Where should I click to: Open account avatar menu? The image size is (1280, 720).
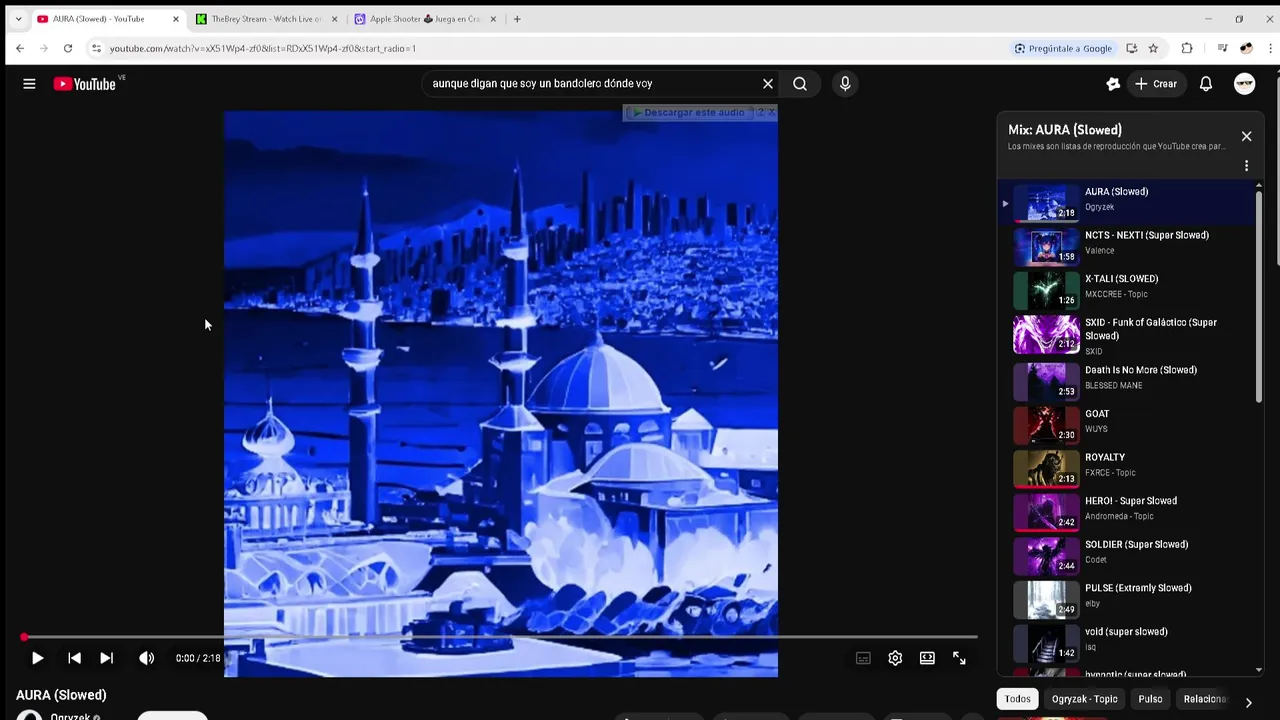click(1244, 84)
